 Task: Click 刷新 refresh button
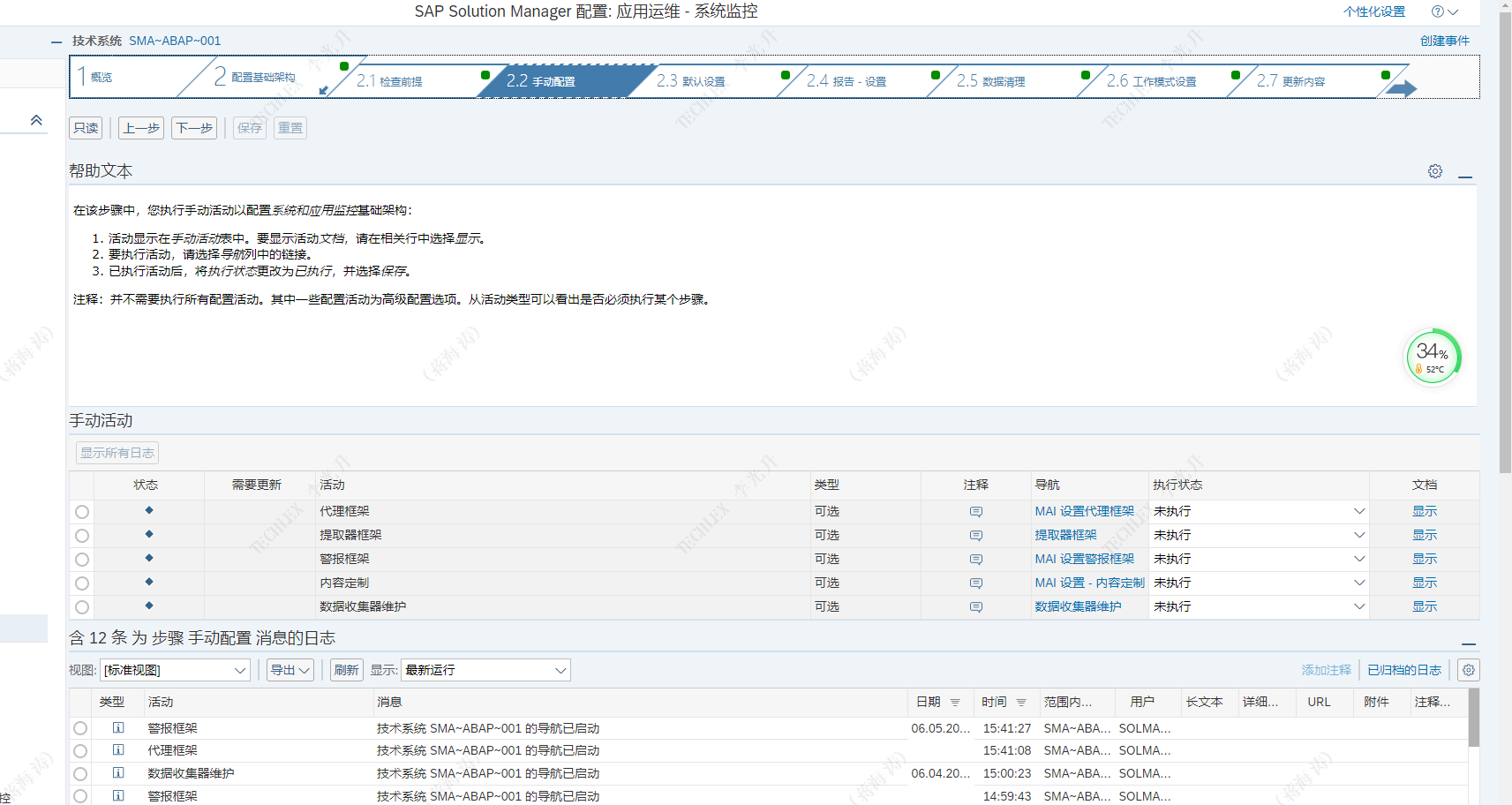[x=347, y=670]
